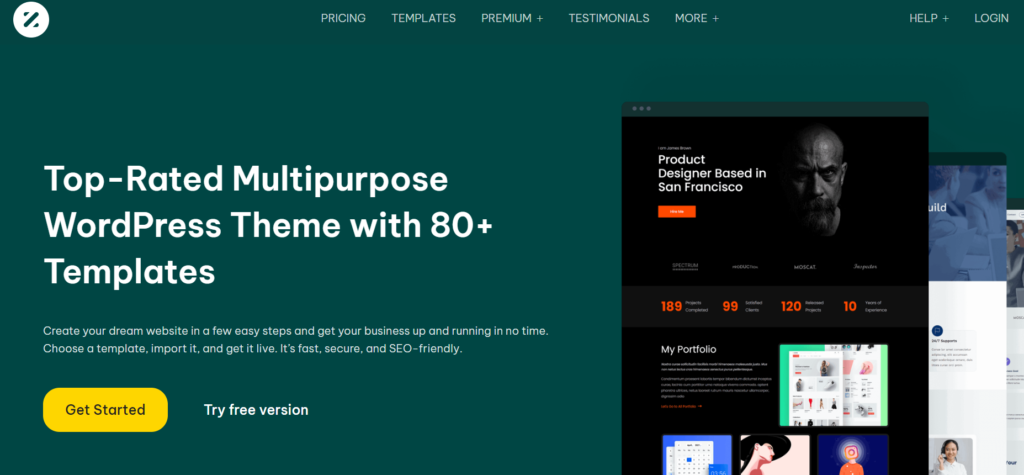The image size is (1024, 475).
Task: Open the Instagram illustration portfolio thumbnail
Action: [853, 455]
